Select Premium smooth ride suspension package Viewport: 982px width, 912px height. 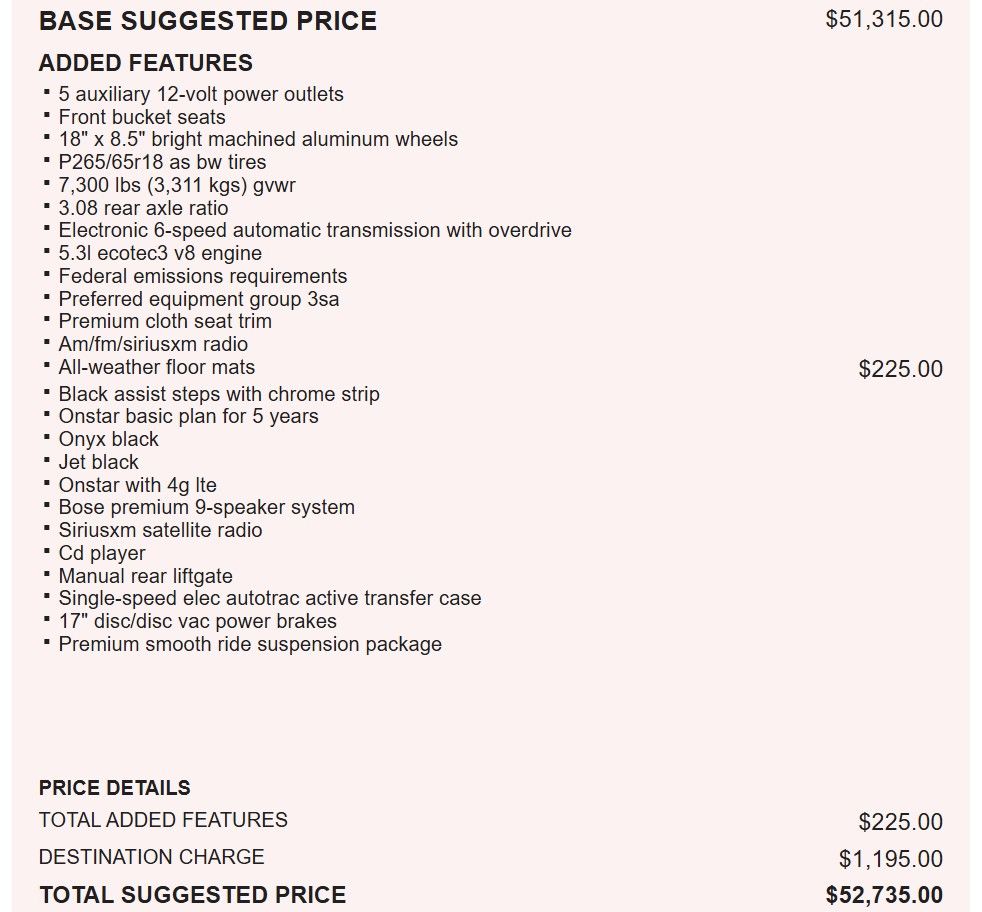click(250, 644)
